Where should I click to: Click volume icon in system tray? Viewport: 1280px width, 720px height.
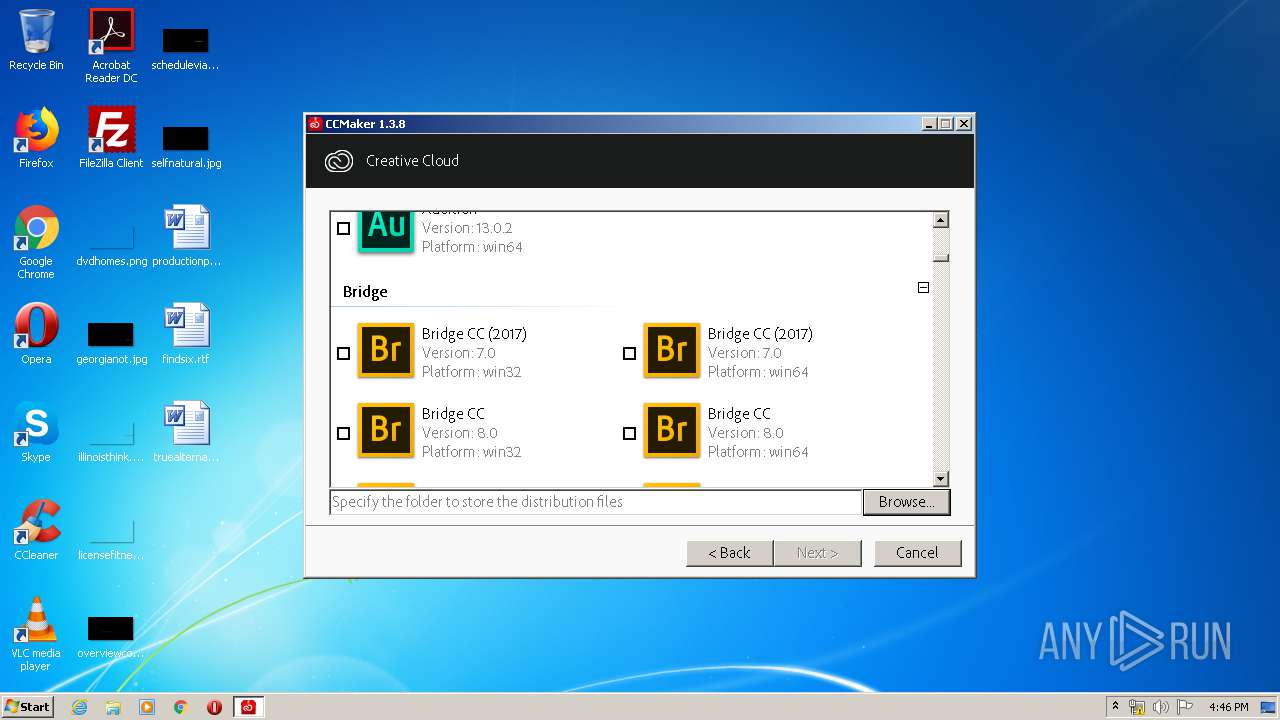click(1160, 707)
